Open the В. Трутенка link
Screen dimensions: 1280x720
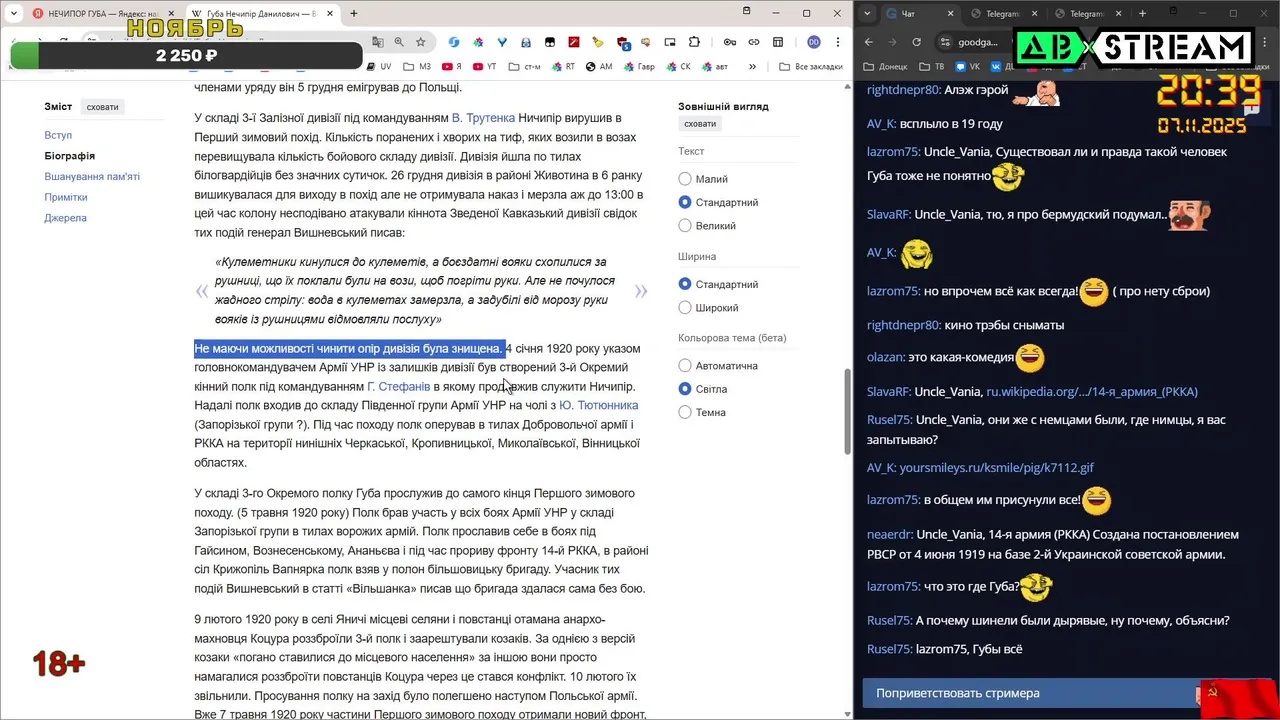click(x=483, y=118)
